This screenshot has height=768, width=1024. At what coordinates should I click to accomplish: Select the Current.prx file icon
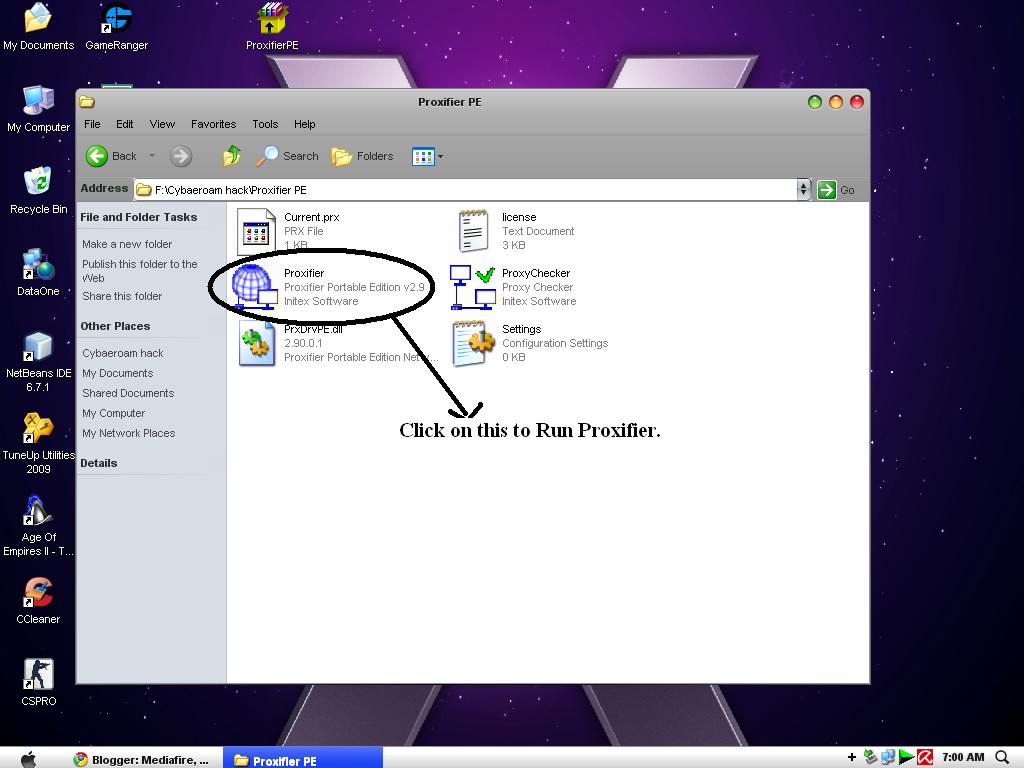click(256, 231)
